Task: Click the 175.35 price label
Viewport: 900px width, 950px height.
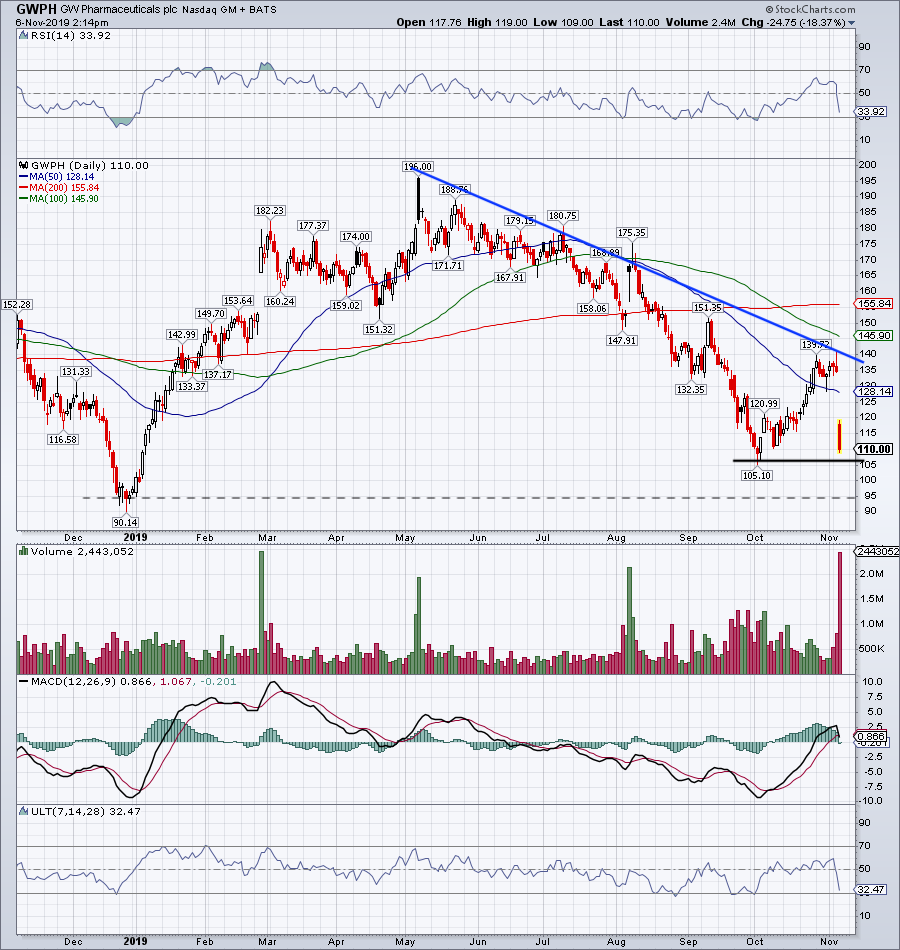Action: (632, 232)
